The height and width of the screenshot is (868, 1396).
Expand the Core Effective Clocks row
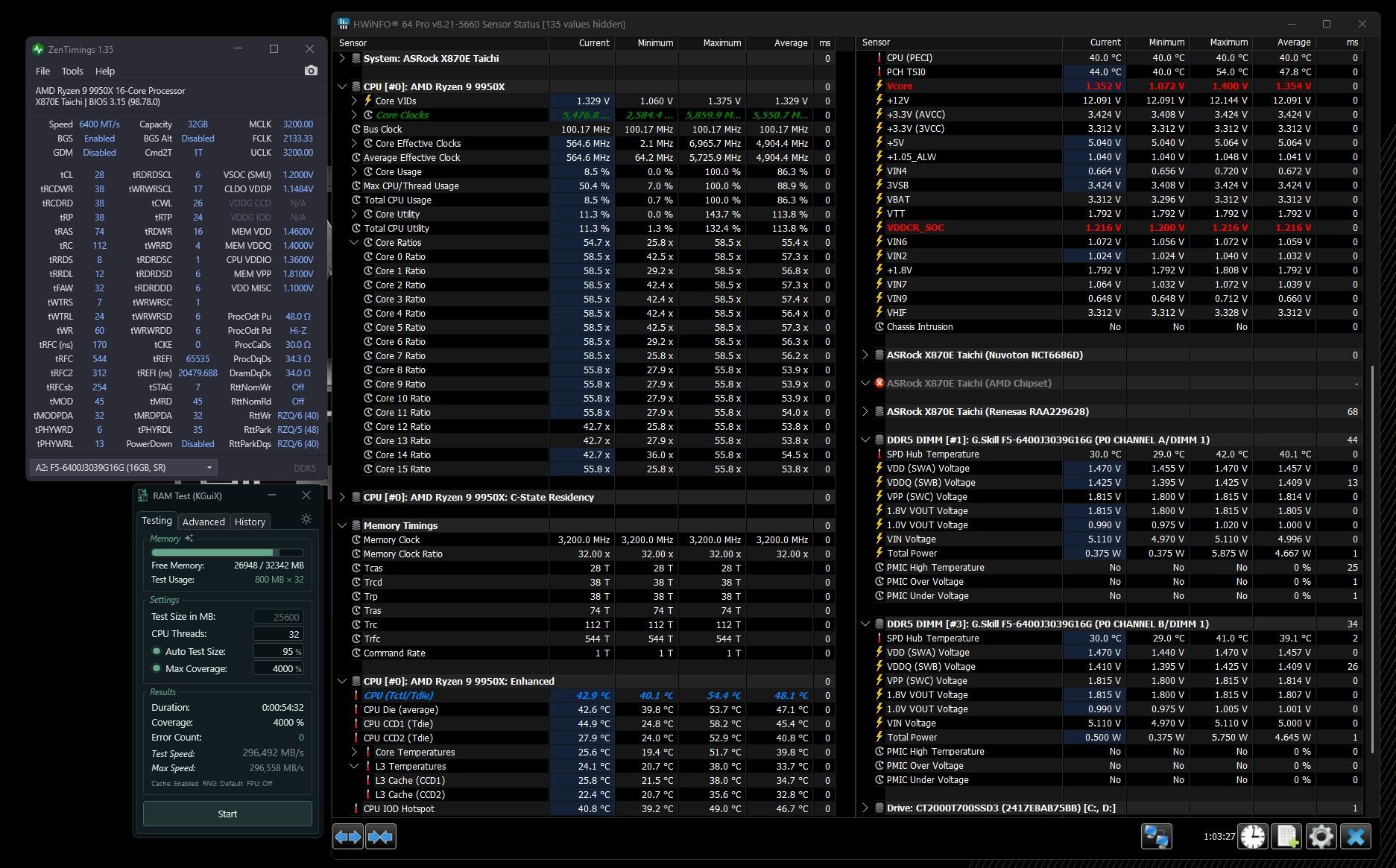click(354, 143)
